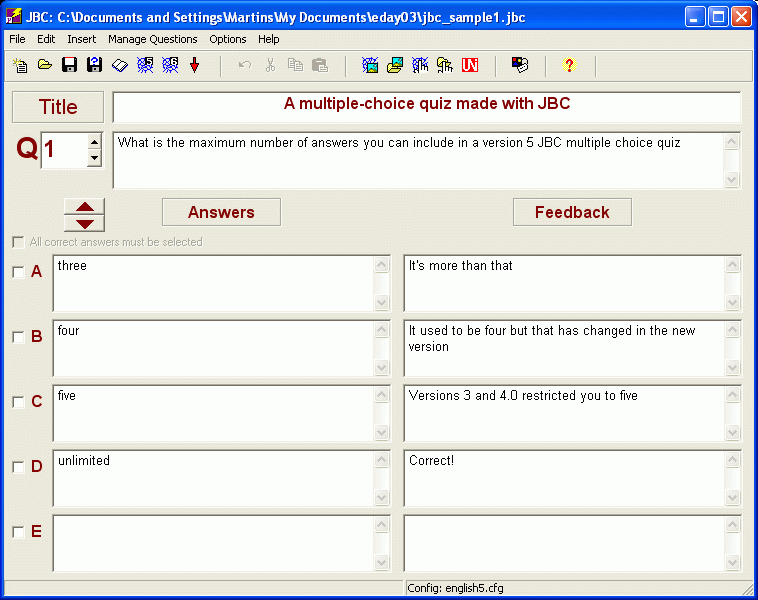This screenshot has height=600, width=758.
Task: Tick the checkbox for answer D
Action: 18,467
